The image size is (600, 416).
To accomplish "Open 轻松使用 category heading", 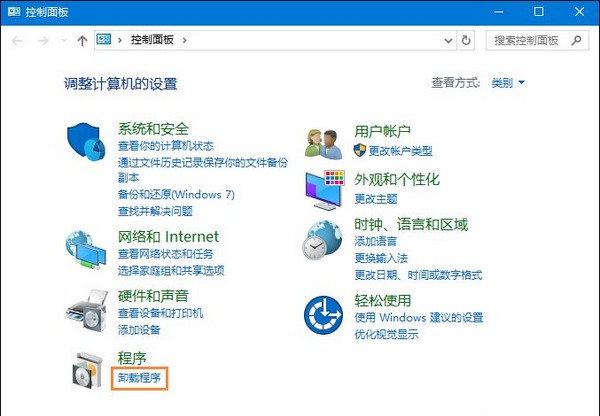I will [x=382, y=301].
